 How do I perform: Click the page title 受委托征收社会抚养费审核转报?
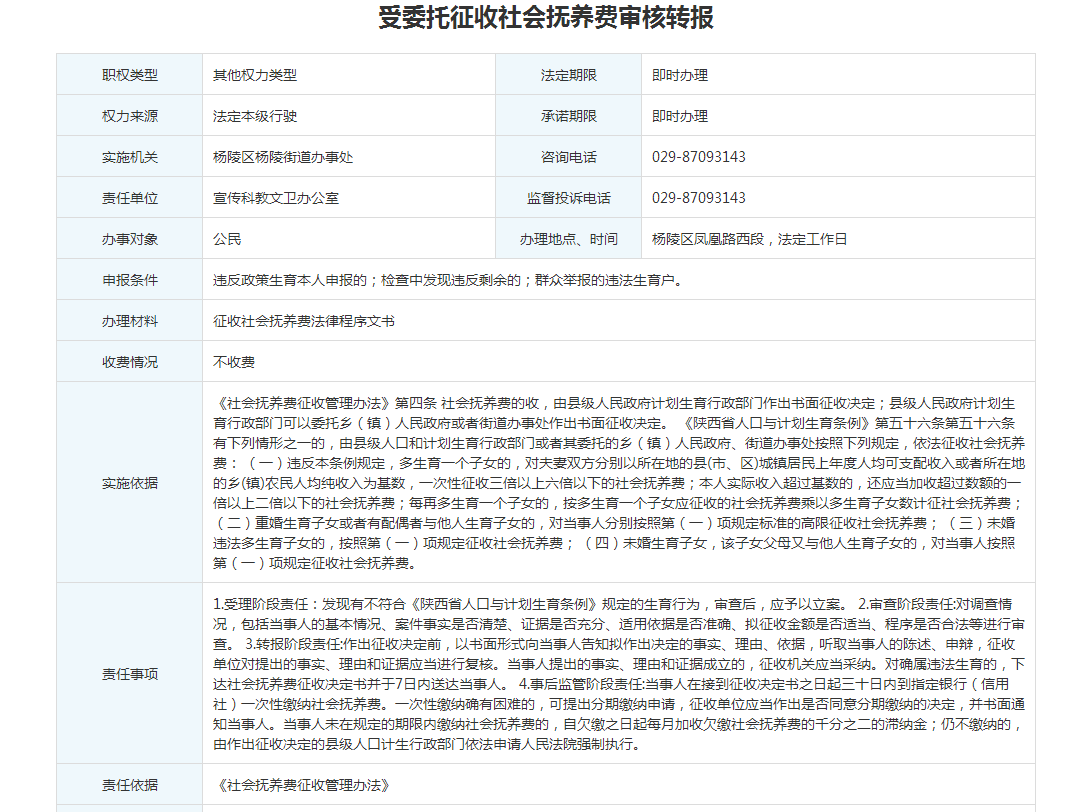tap(546, 19)
